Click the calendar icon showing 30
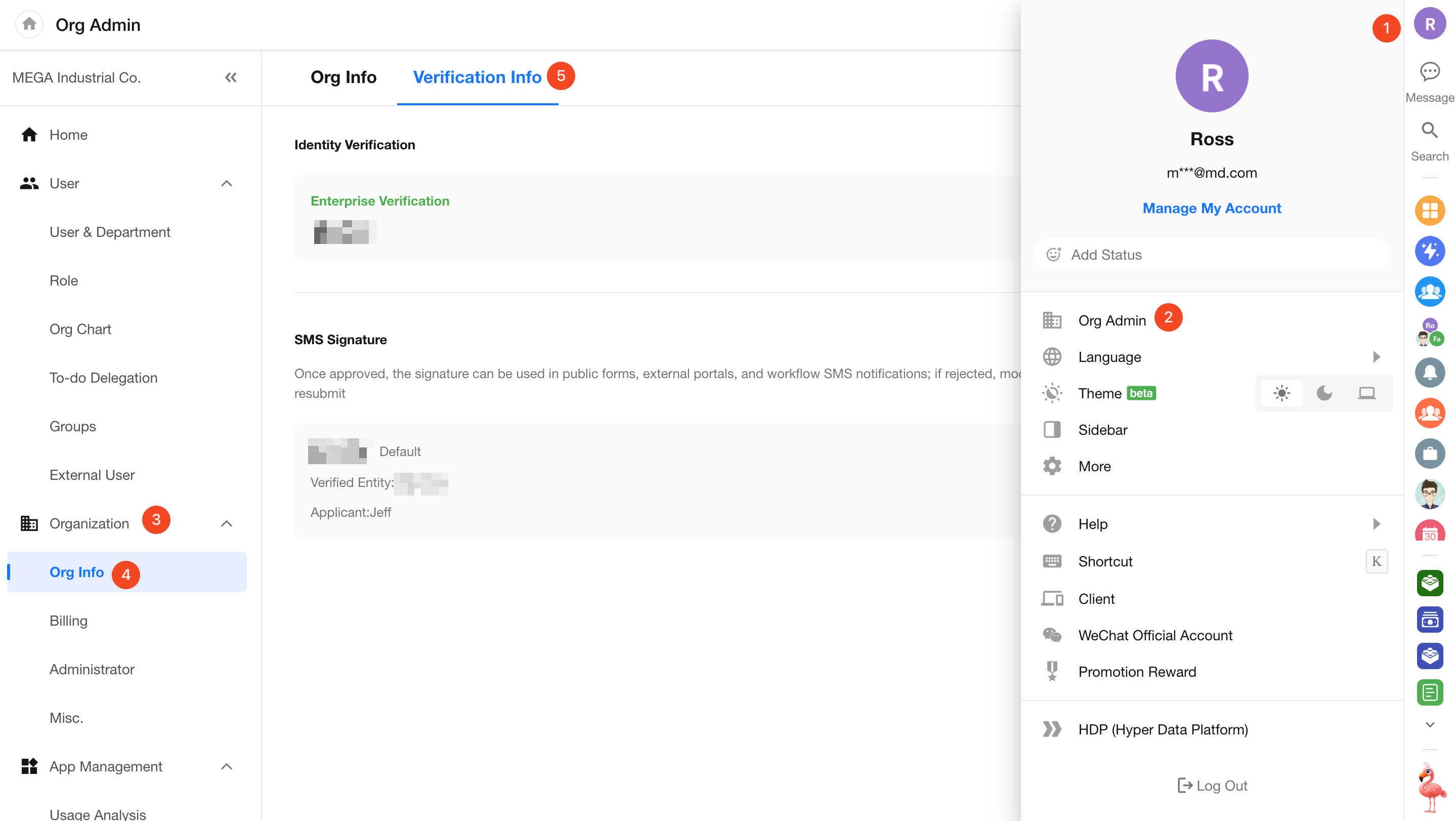This screenshot has width=1456, height=821. coord(1429,531)
